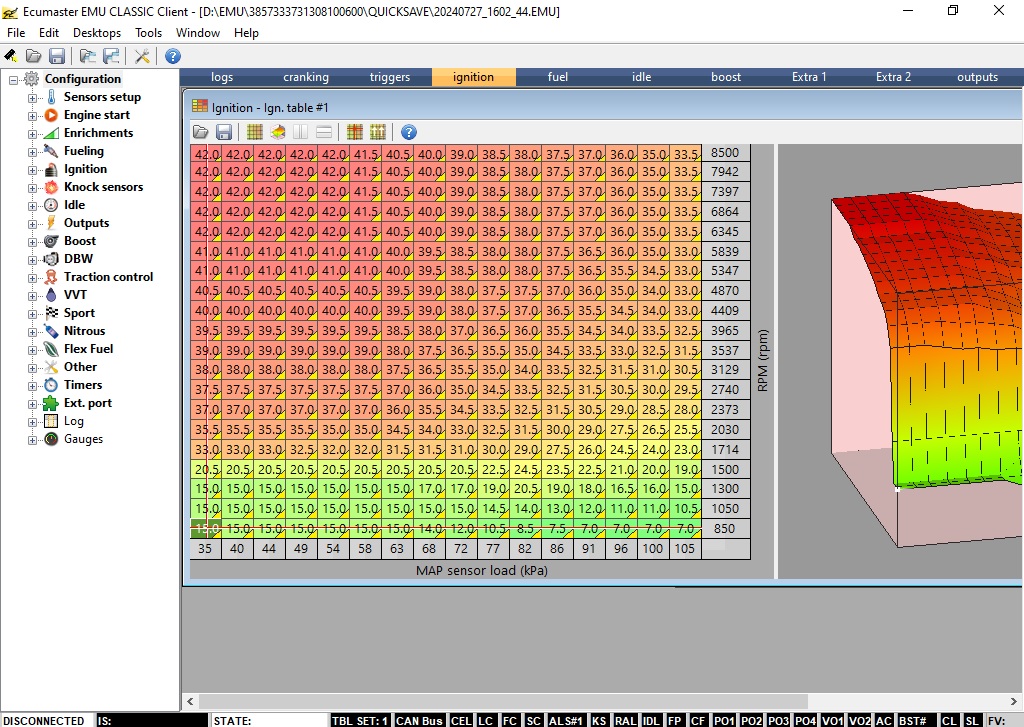The image size is (1024, 727).
Task: Click the ALS#1 status indicator
Action: (x=566, y=720)
